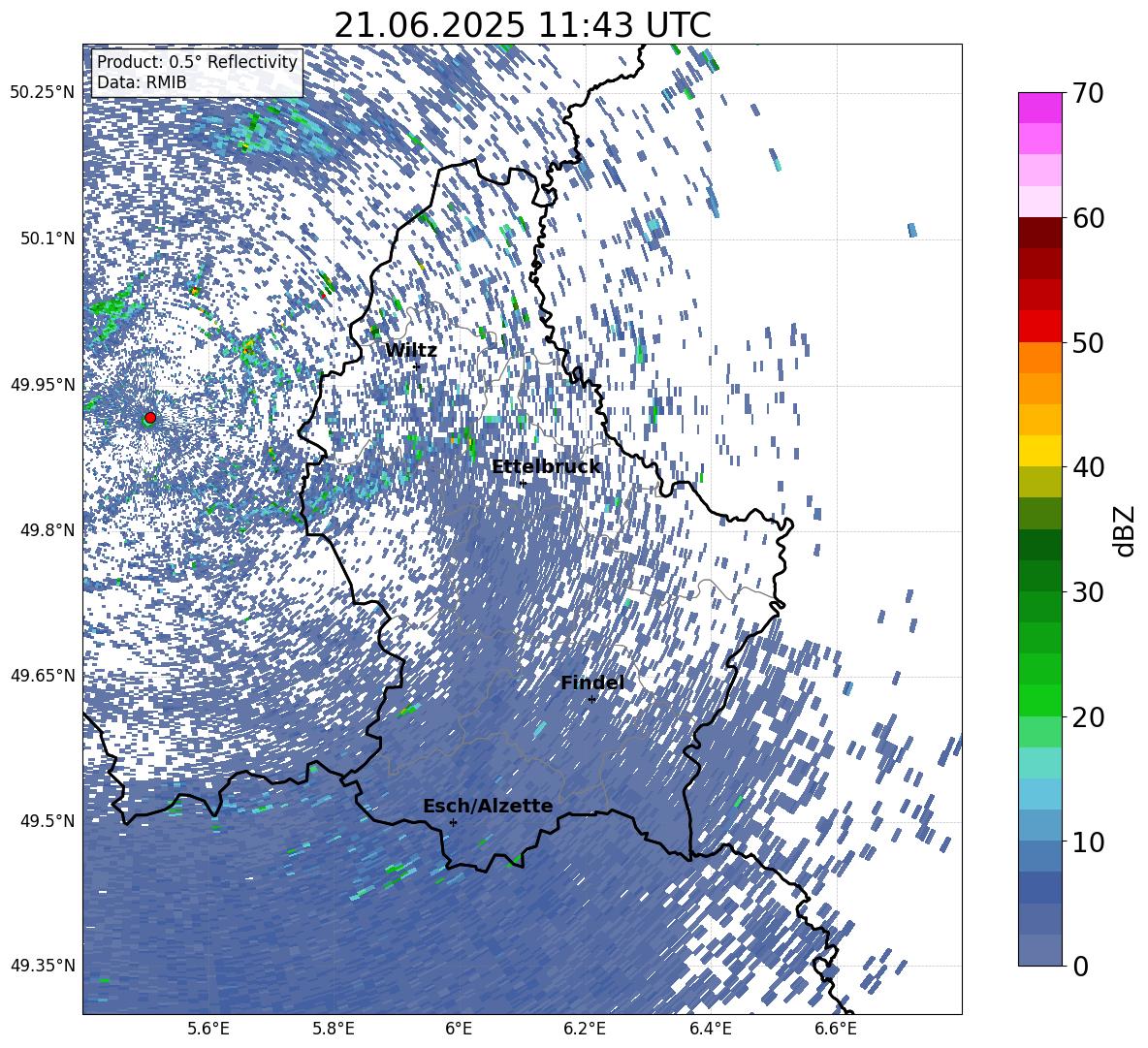Click the cross marker below Wiltz
Viewport: 1148px width, 1048px height.
point(416,366)
